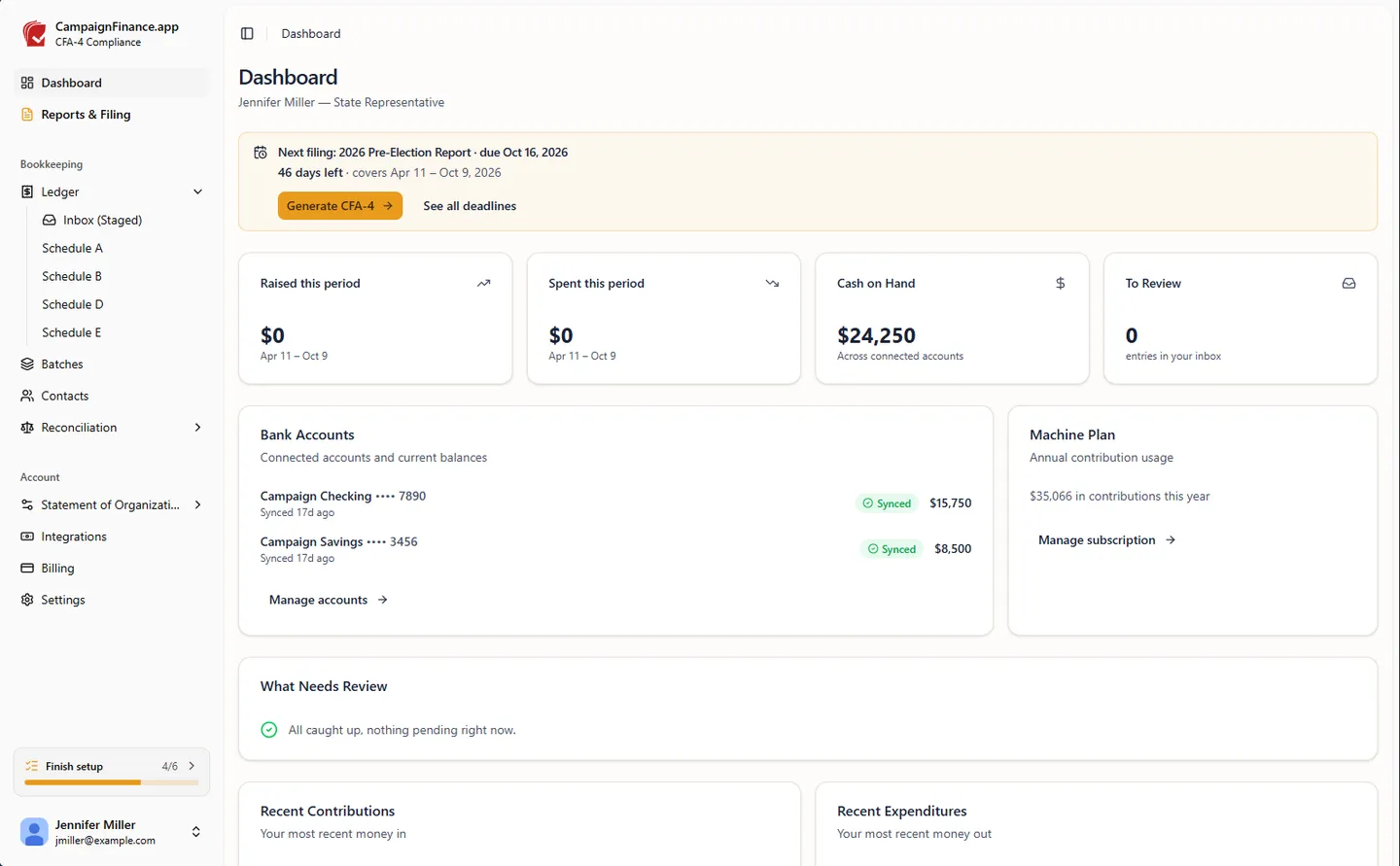1400x866 pixels.
Task: Click the Dashboard grid icon in sidebar
Action: click(27, 83)
